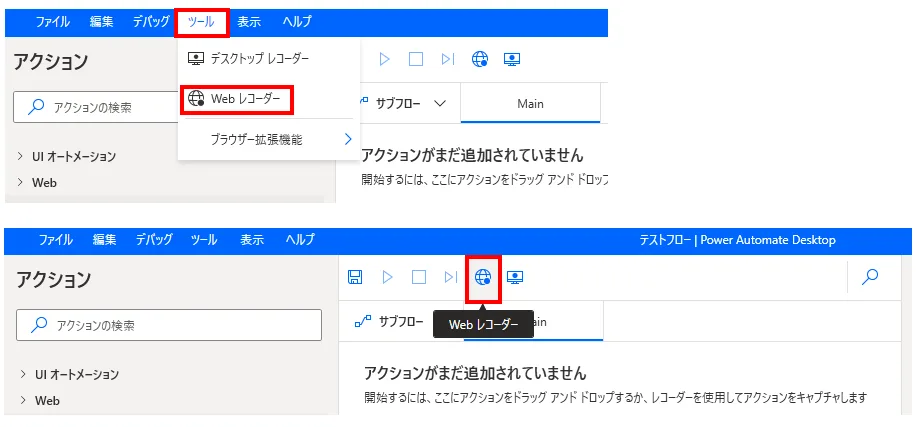Click the ファイル menu in the upper menu bar

pos(53,21)
